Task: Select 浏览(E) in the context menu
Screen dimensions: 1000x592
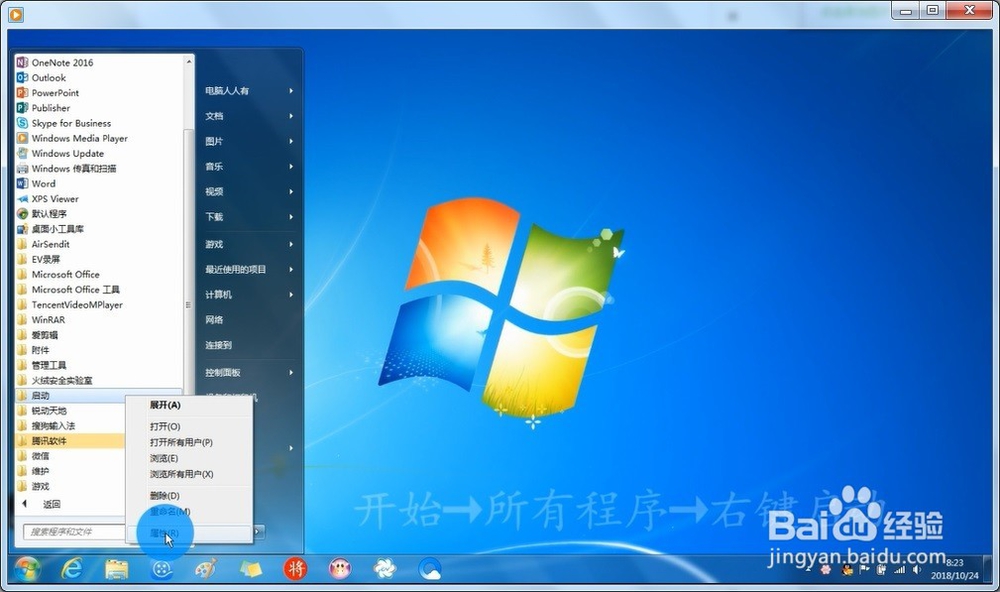Action: [x=189, y=459]
